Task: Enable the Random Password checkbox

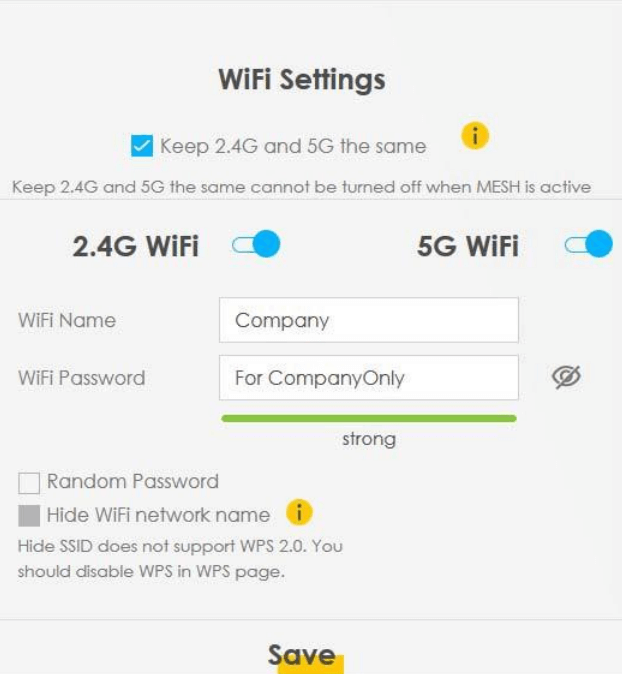Action: click(x=30, y=482)
